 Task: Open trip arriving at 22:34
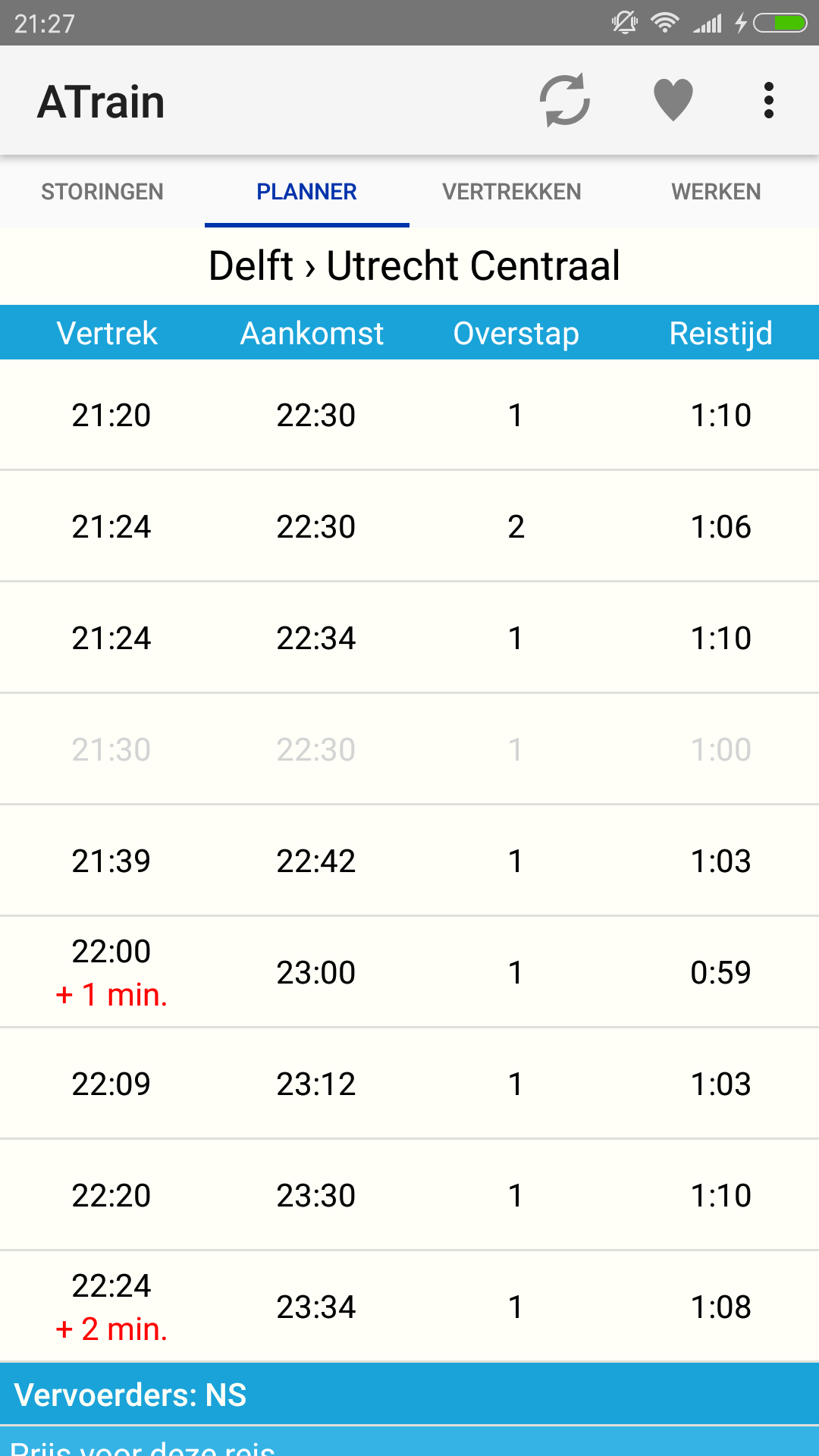pos(409,638)
